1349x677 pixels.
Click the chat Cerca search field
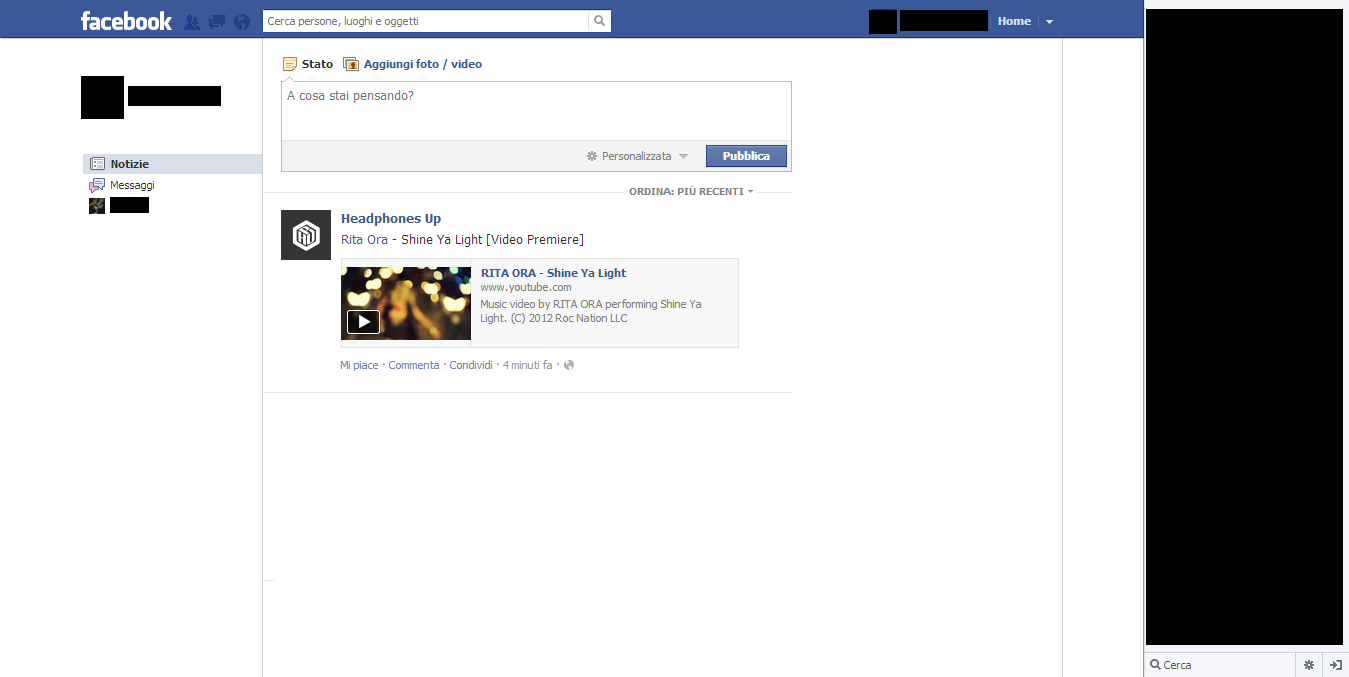coord(1220,665)
